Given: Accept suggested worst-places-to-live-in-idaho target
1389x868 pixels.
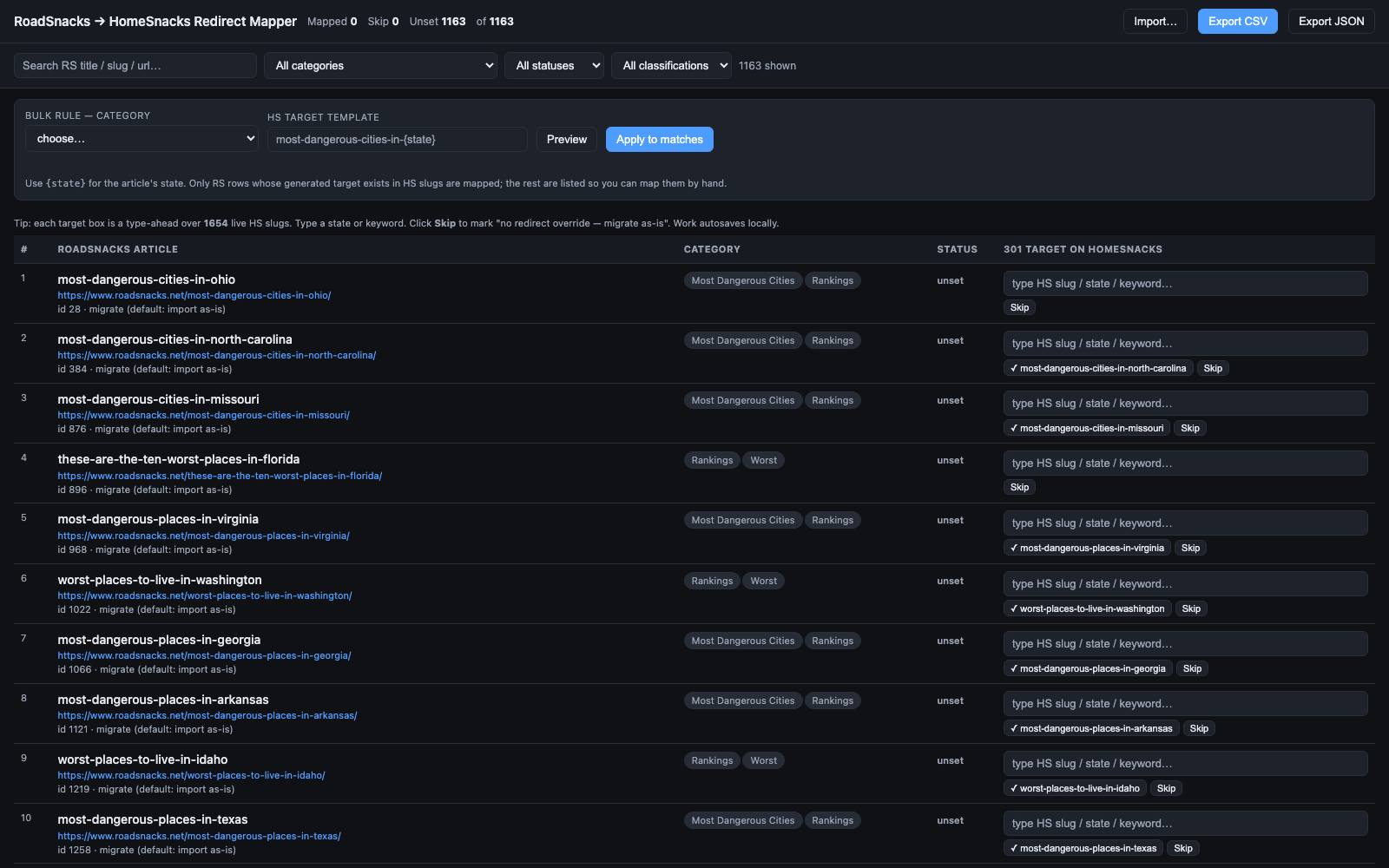Looking at the screenshot, I should (1075, 789).
